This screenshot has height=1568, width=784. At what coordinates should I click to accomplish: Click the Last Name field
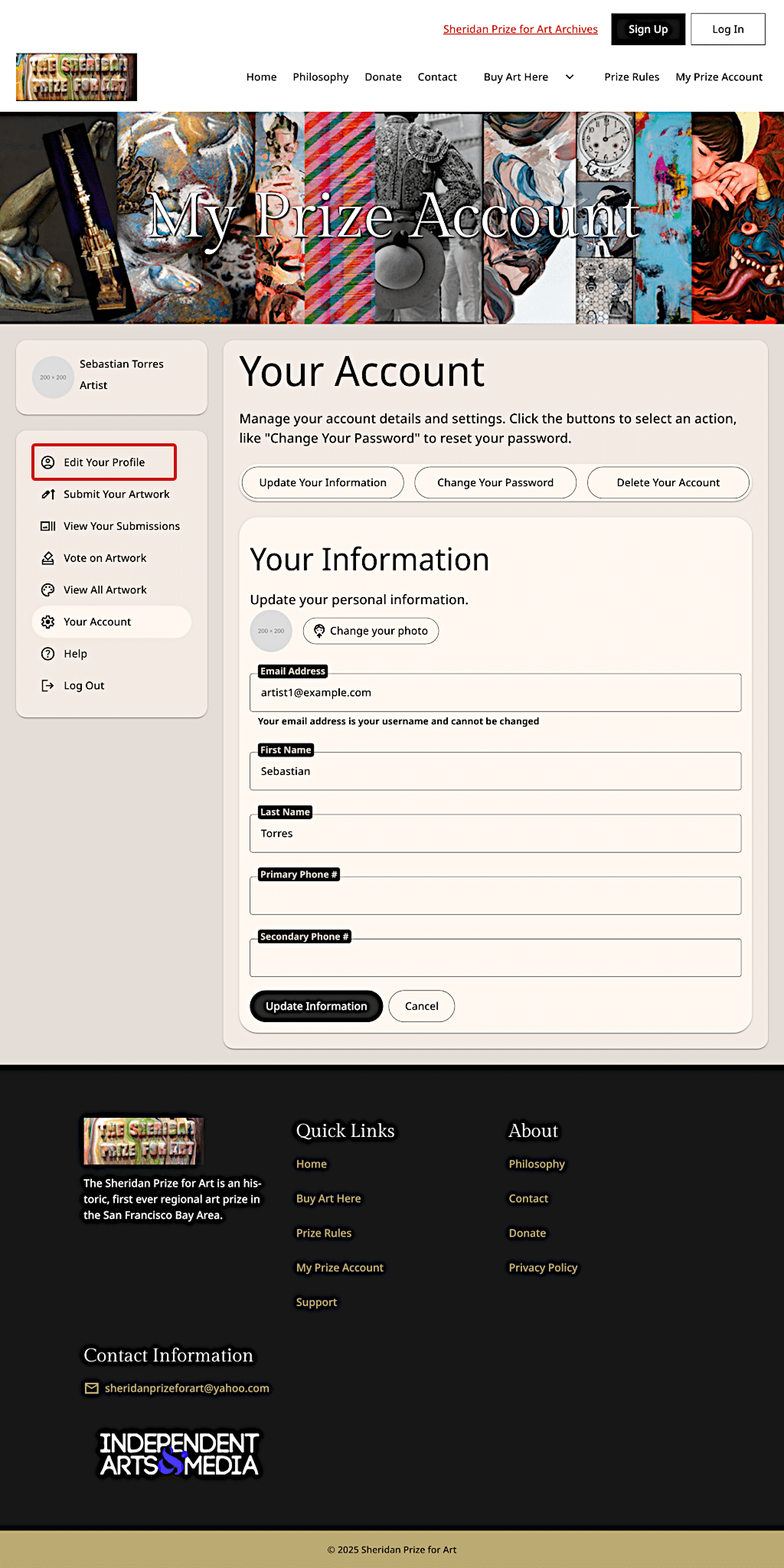point(495,833)
